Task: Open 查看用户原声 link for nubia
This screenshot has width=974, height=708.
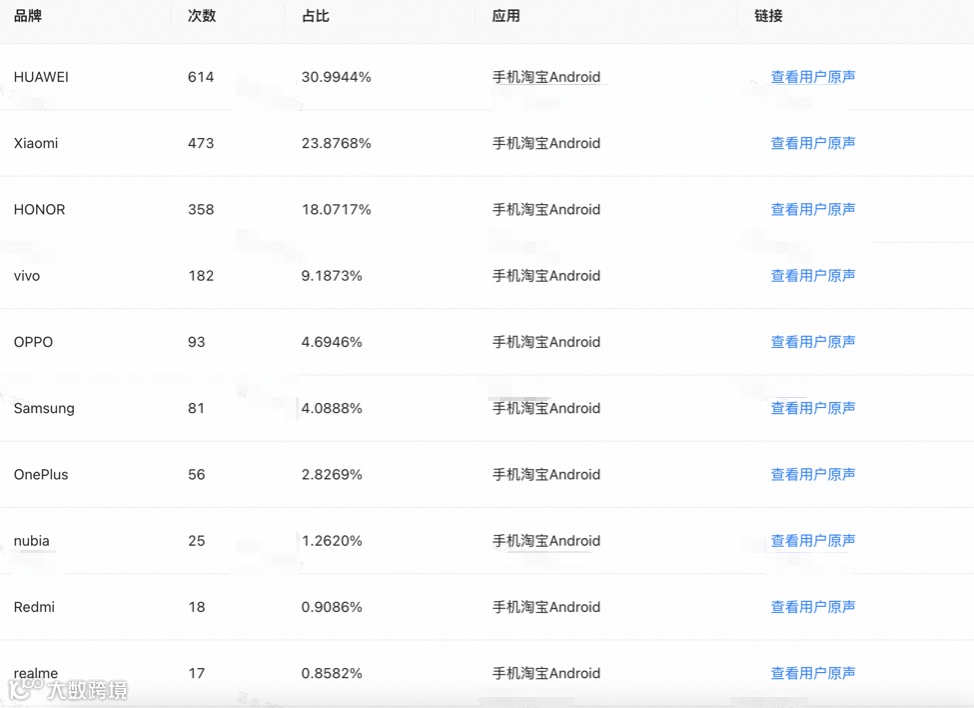Action: [812, 541]
